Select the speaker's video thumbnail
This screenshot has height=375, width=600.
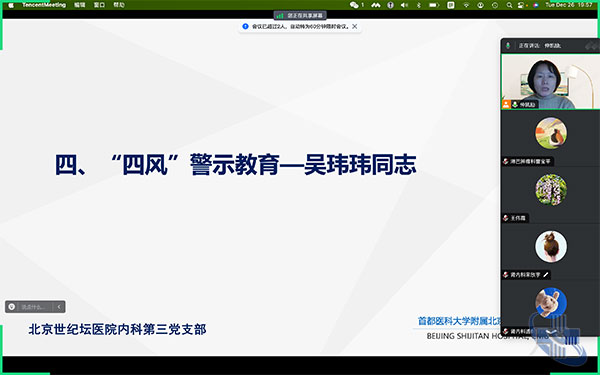point(550,81)
